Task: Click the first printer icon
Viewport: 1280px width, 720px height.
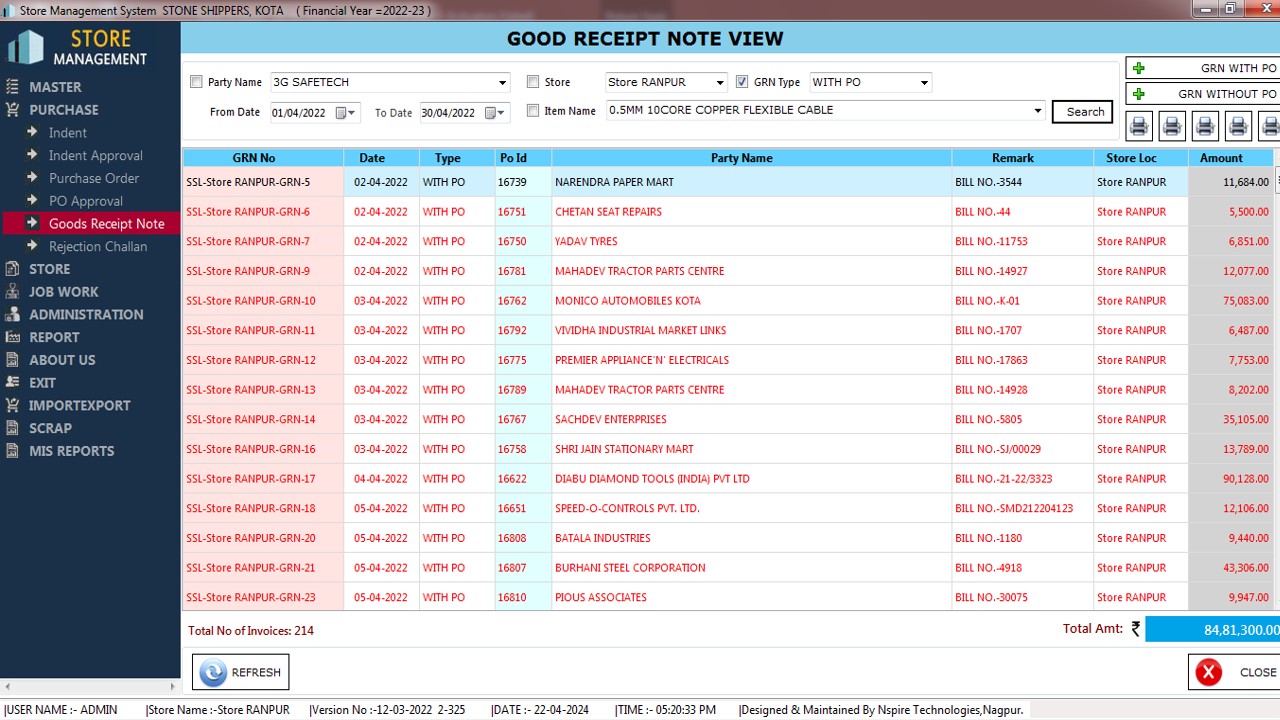Action: 1139,126
